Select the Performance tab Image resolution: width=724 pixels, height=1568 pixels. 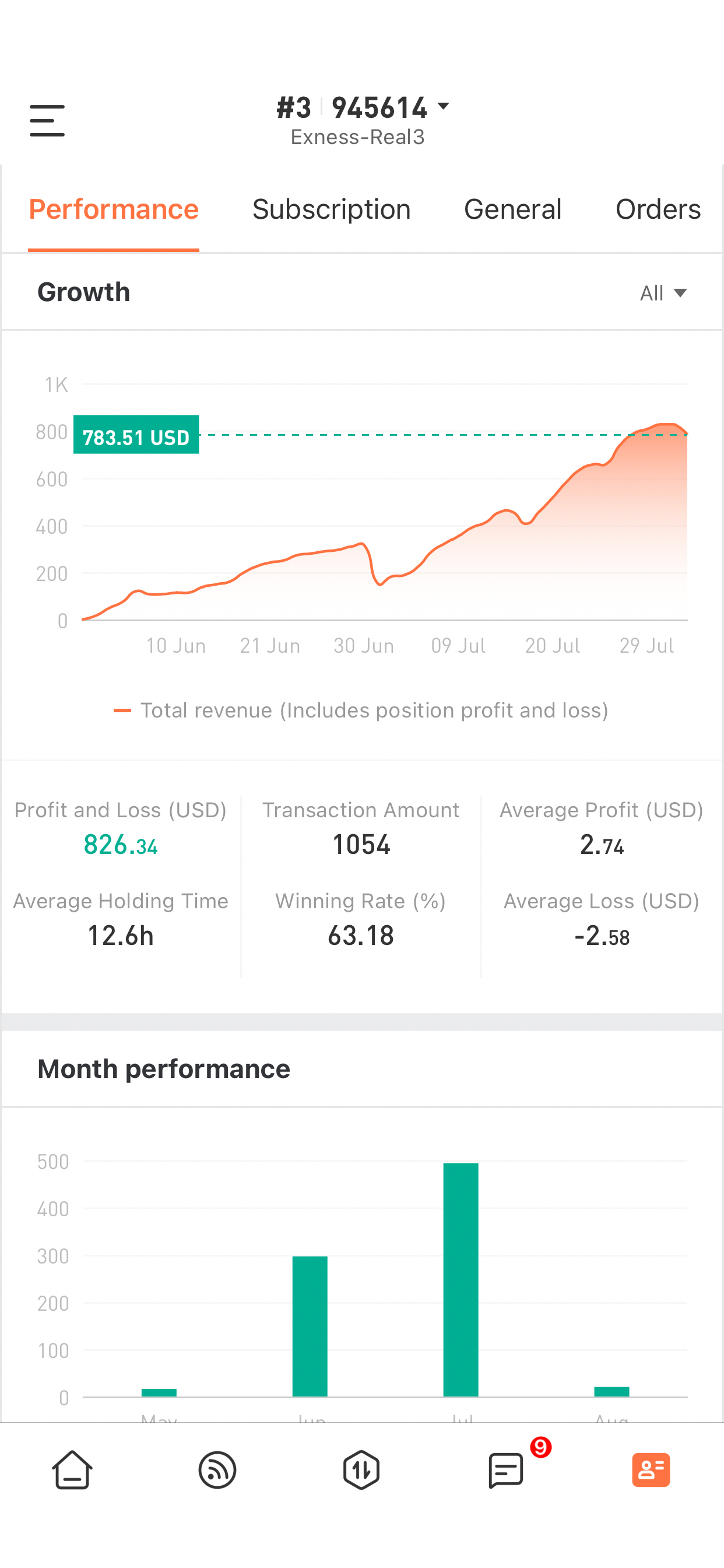click(114, 209)
